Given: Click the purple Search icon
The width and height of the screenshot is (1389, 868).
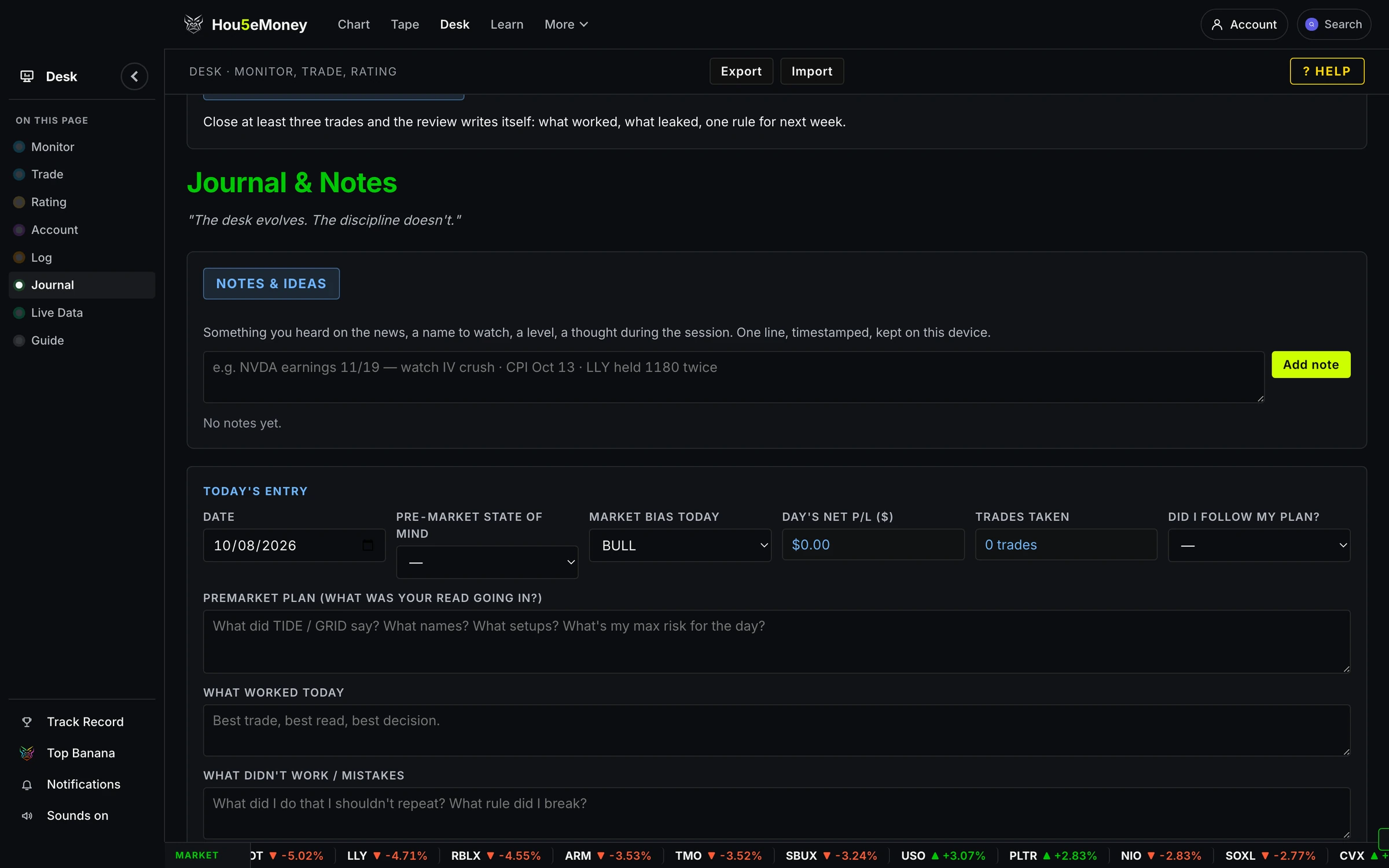Looking at the screenshot, I should [1312, 24].
